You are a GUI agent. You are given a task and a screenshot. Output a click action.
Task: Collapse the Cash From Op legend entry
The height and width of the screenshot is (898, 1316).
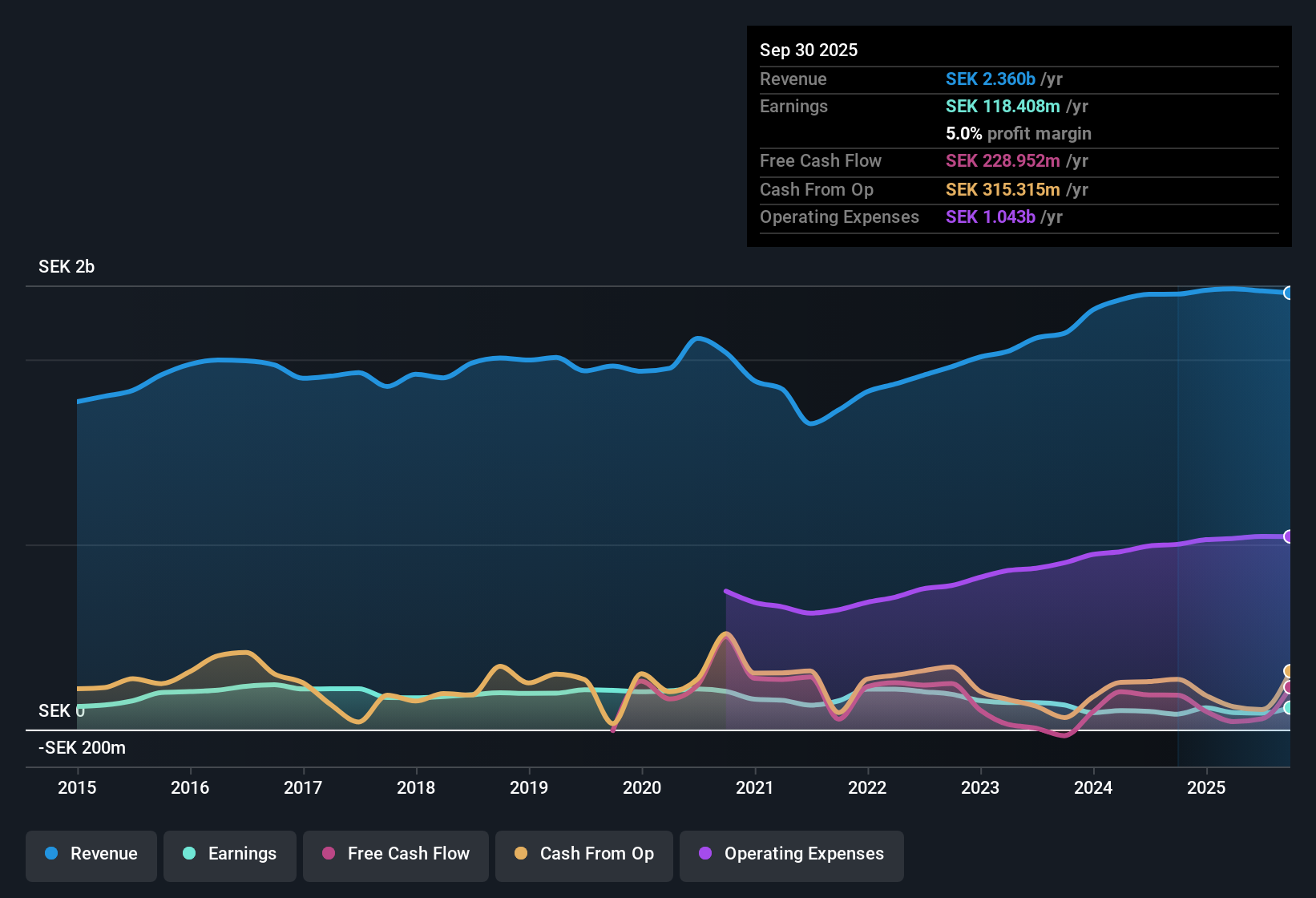tap(583, 854)
